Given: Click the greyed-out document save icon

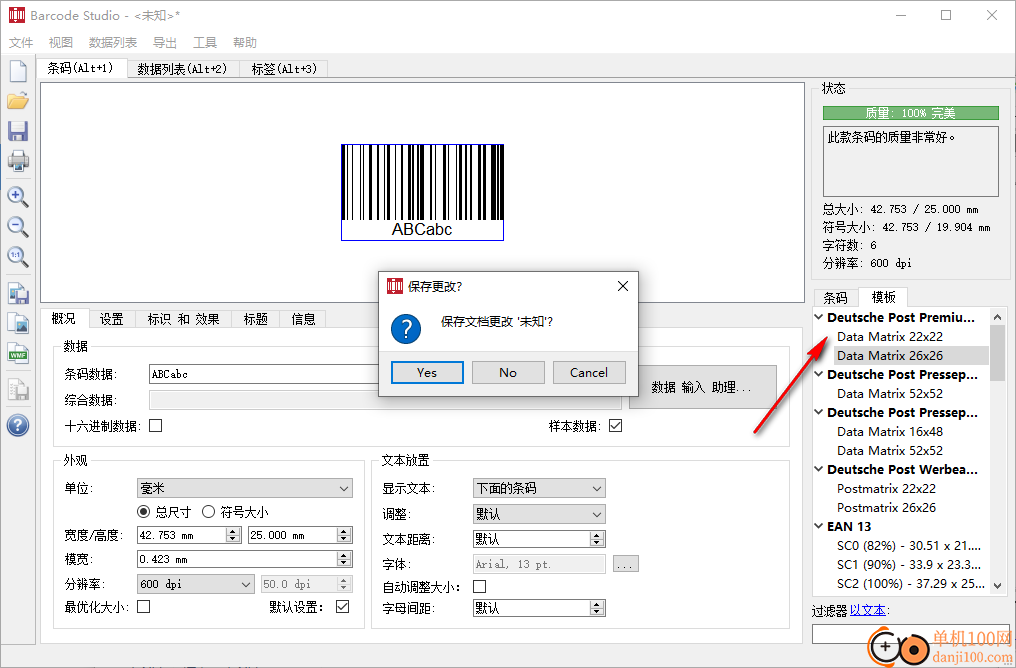Looking at the screenshot, I should pos(17,389).
